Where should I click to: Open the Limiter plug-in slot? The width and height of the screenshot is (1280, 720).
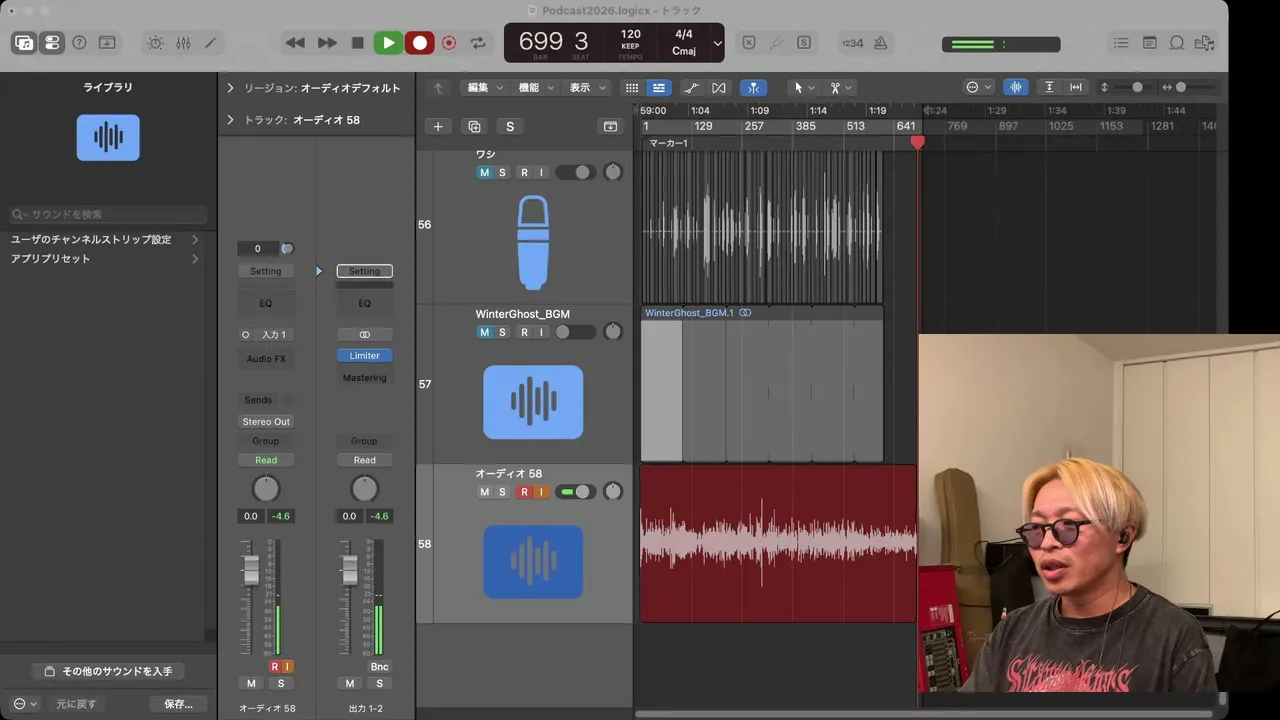point(364,356)
